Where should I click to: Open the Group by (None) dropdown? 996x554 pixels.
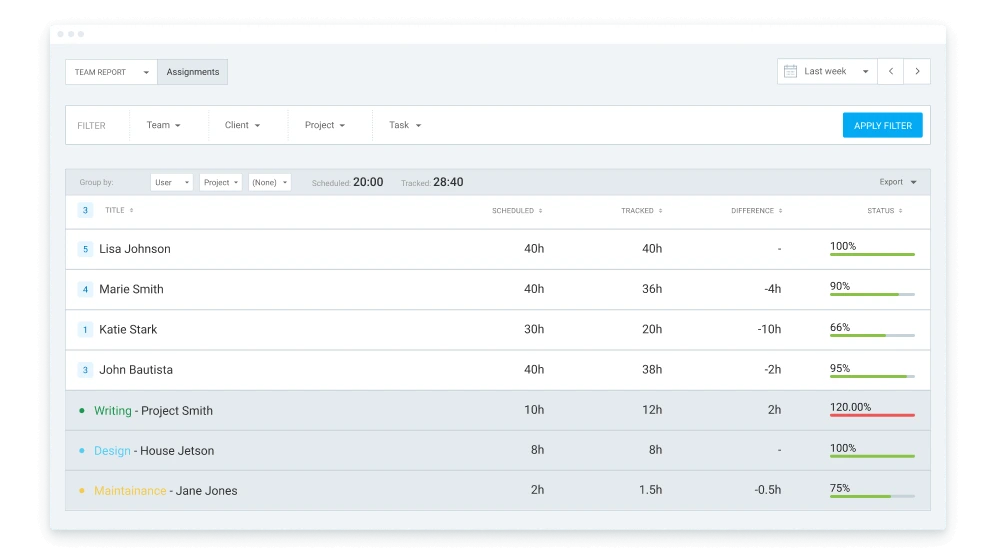click(269, 182)
